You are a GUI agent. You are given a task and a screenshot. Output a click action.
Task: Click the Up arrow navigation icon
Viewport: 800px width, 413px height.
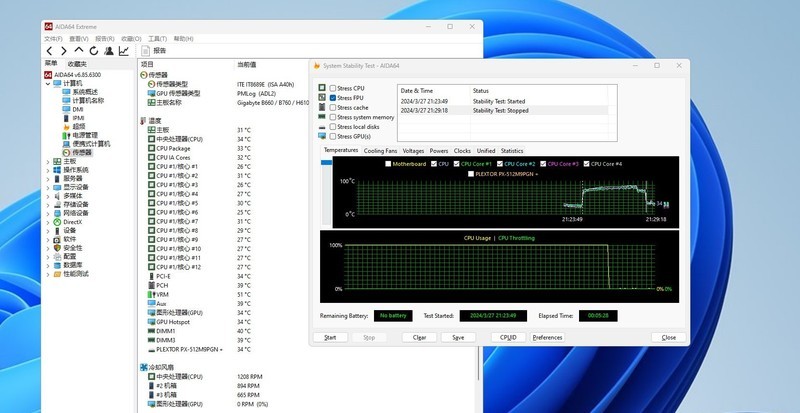(x=79, y=50)
